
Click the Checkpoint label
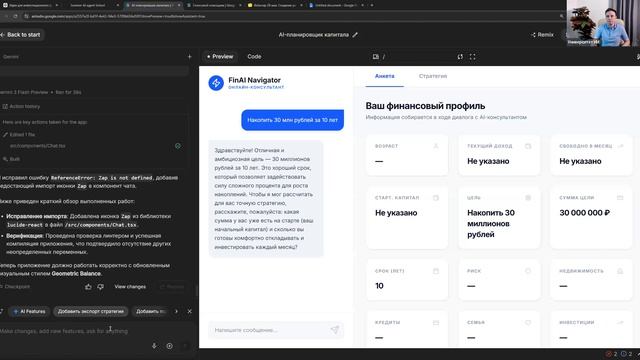coord(16,287)
